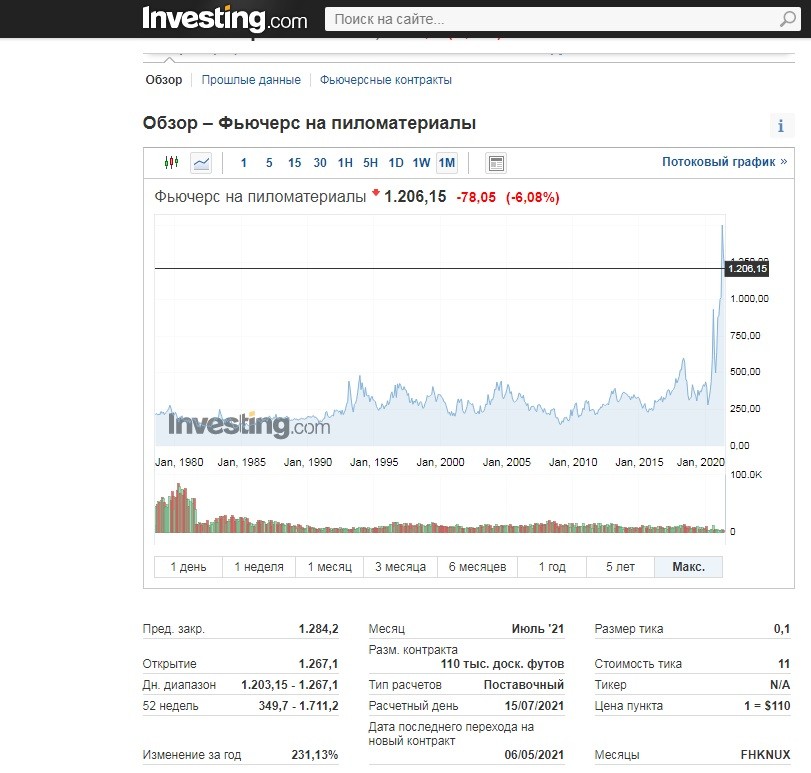811x773 pixels.
Task: Click the 1.206,15 price marker on chart
Action: click(x=746, y=269)
